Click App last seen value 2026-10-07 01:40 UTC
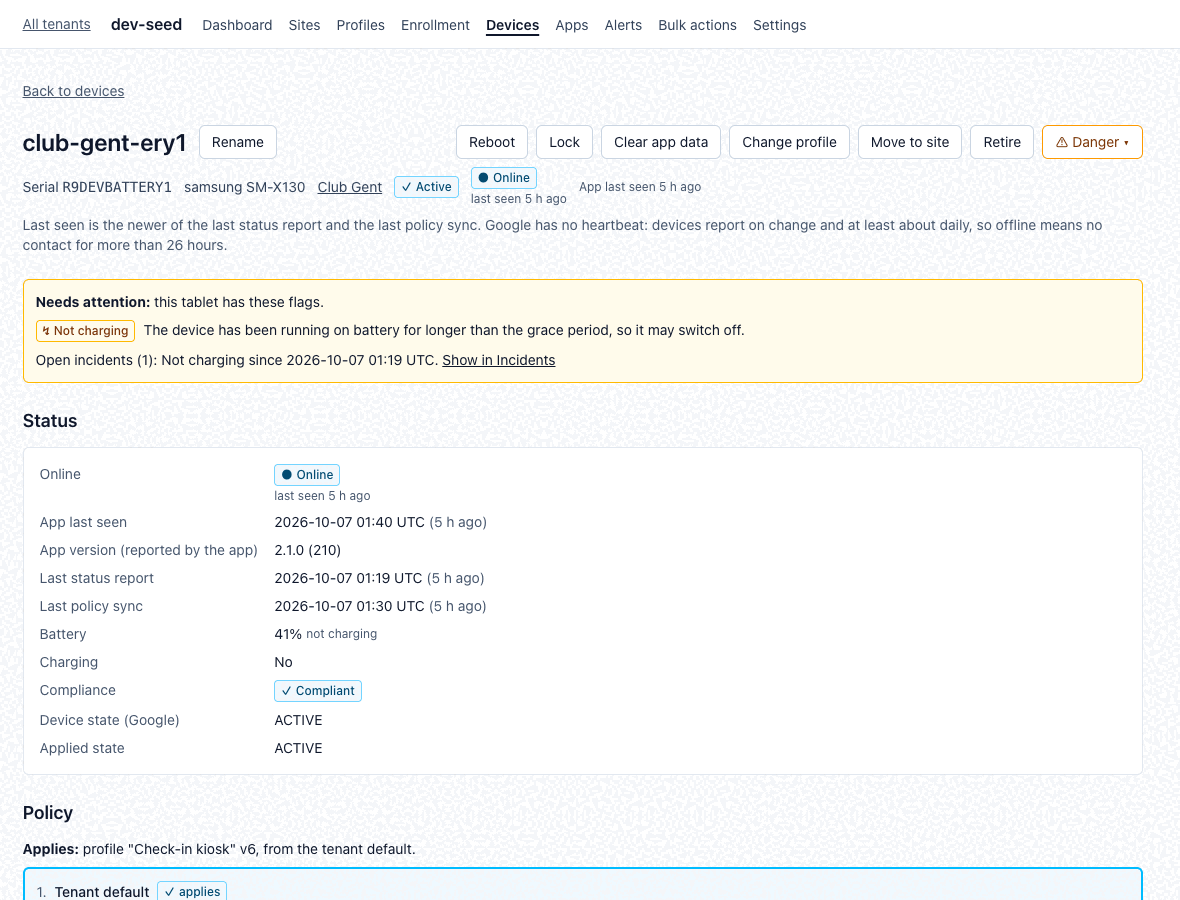Image resolution: width=1180 pixels, height=900 pixels. pyautogui.click(x=349, y=522)
